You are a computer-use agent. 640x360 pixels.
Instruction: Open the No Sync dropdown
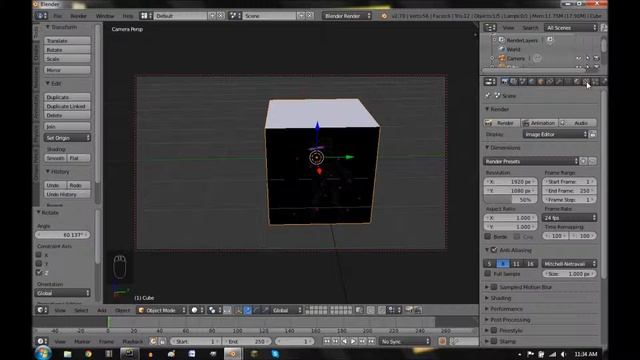405,341
